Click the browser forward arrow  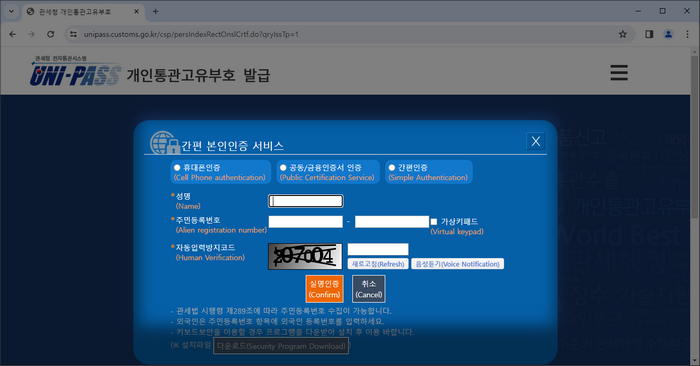[x=31, y=34]
